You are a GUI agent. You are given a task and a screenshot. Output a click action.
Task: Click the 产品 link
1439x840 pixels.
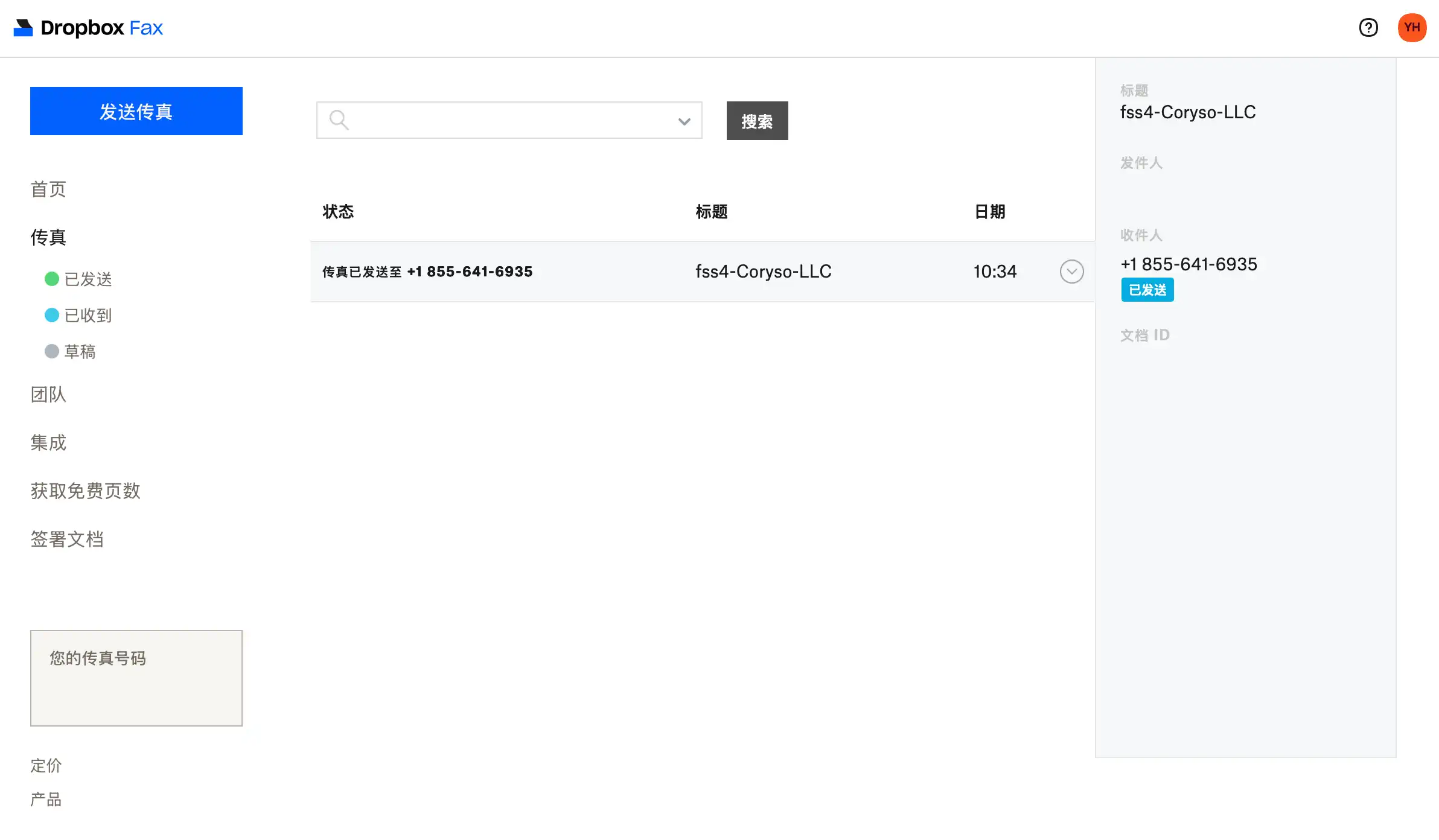pos(46,800)
